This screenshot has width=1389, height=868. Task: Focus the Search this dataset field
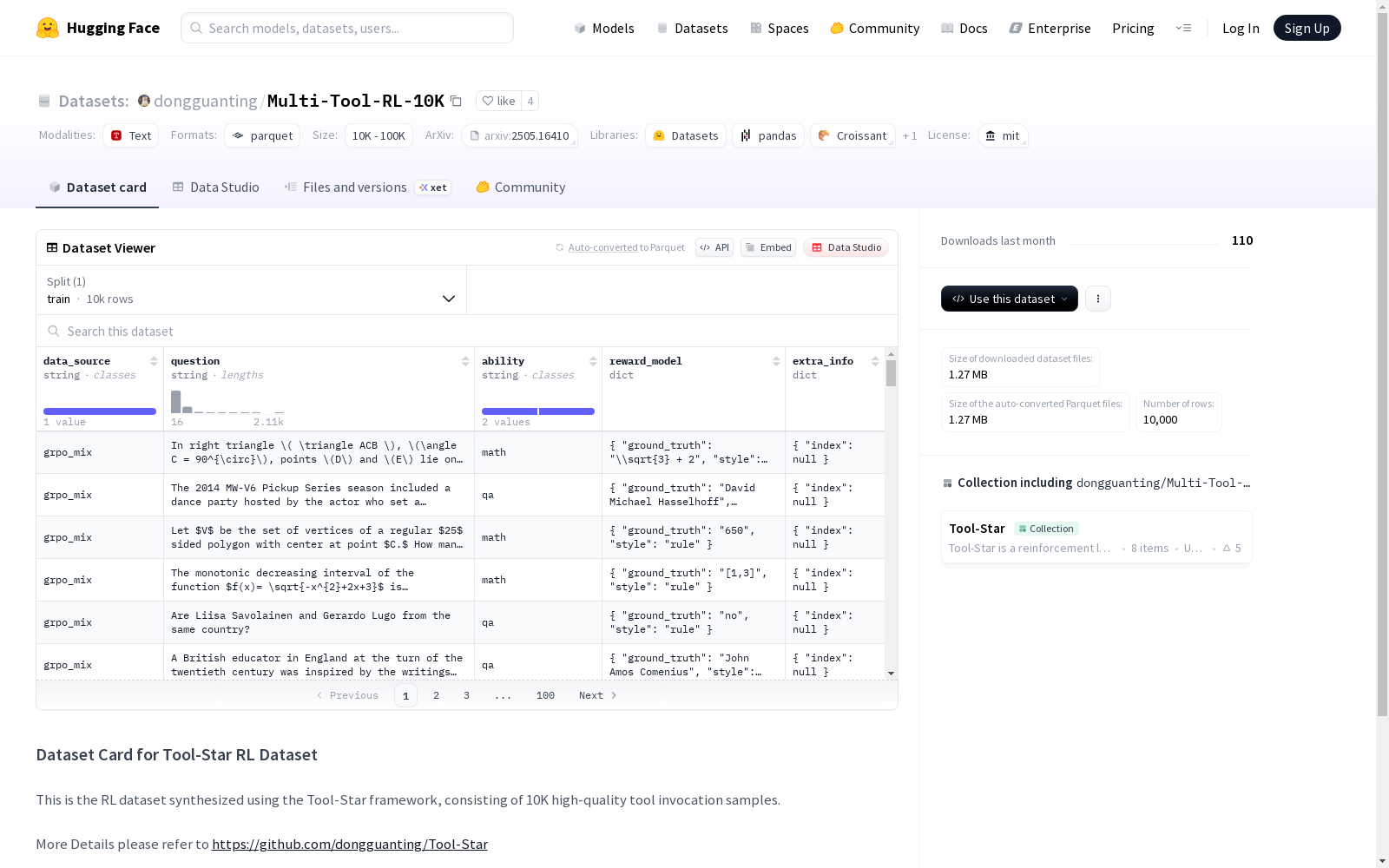pyautogui.click(x=467, y=331)
